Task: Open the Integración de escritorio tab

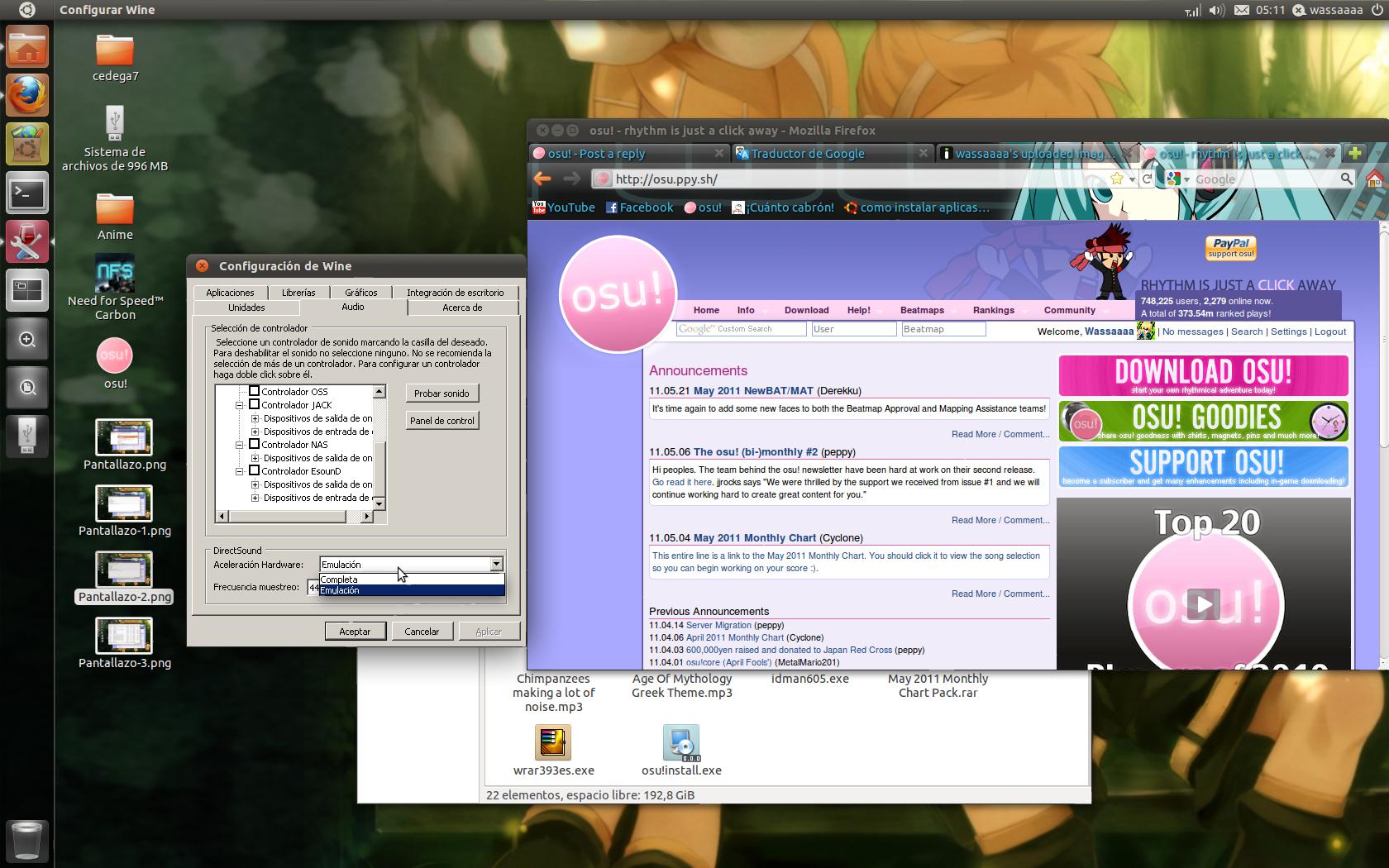Action: [455, 293]
